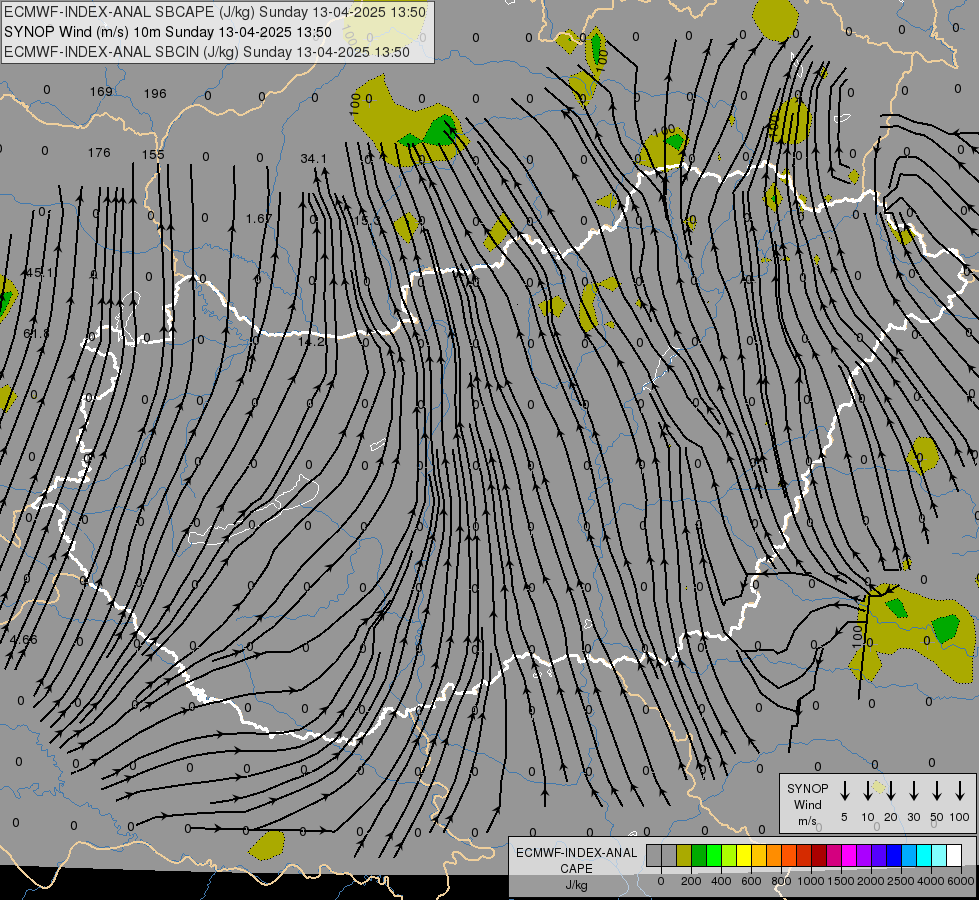
Task: Click the SYNOP Wind 10m title line in the header
Action: (x=167, y=32)
